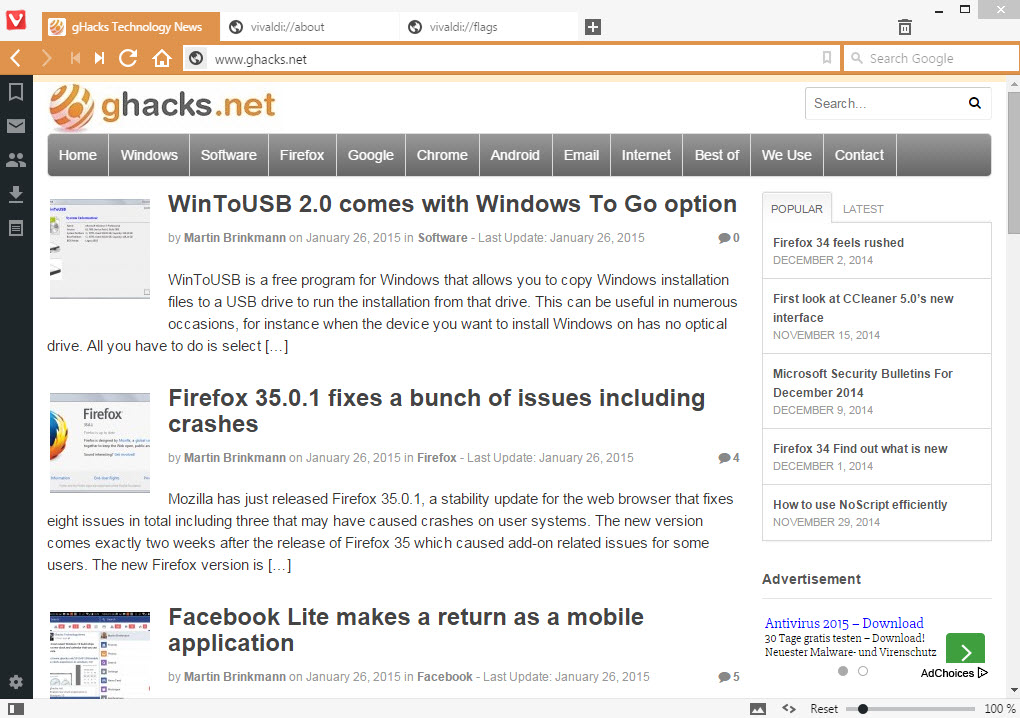Click the comment count for WinToUSB article
The height and width of the screenshot is (718, 1020).
[x=729, y=238]
